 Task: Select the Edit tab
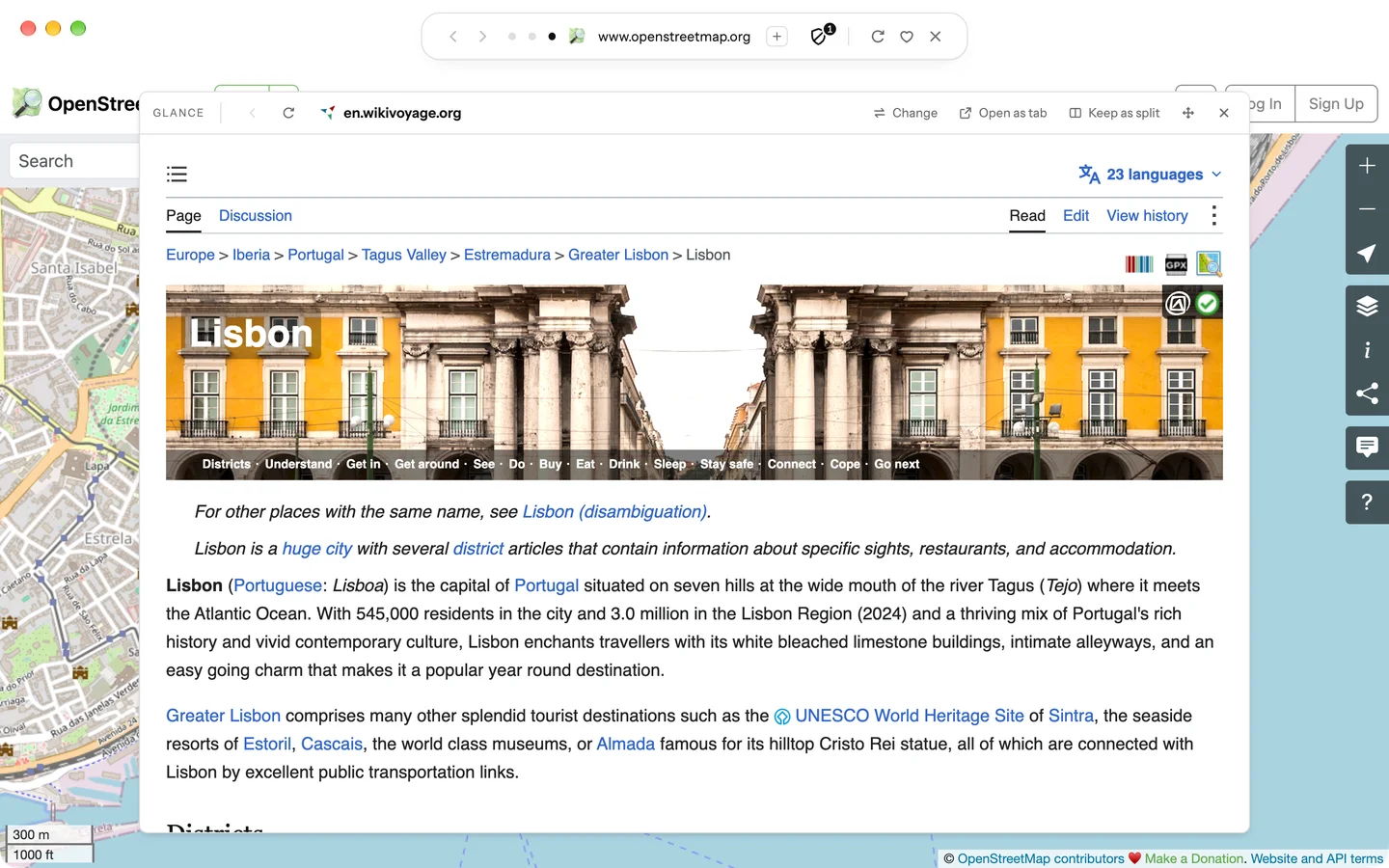(x=1076, y=216)
